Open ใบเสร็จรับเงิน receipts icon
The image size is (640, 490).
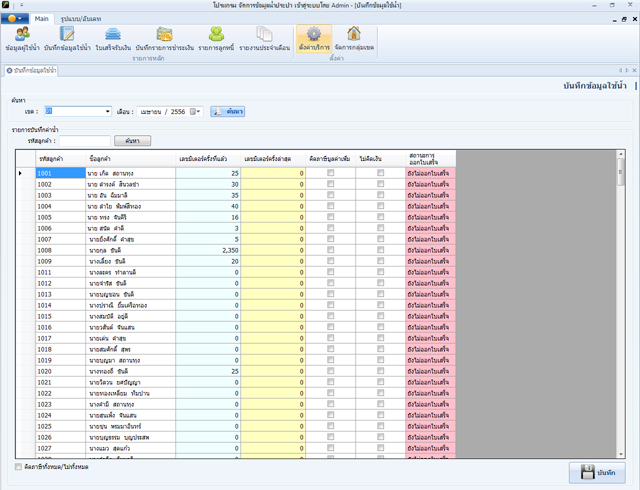pyautogui.click(x=113, y=39)
